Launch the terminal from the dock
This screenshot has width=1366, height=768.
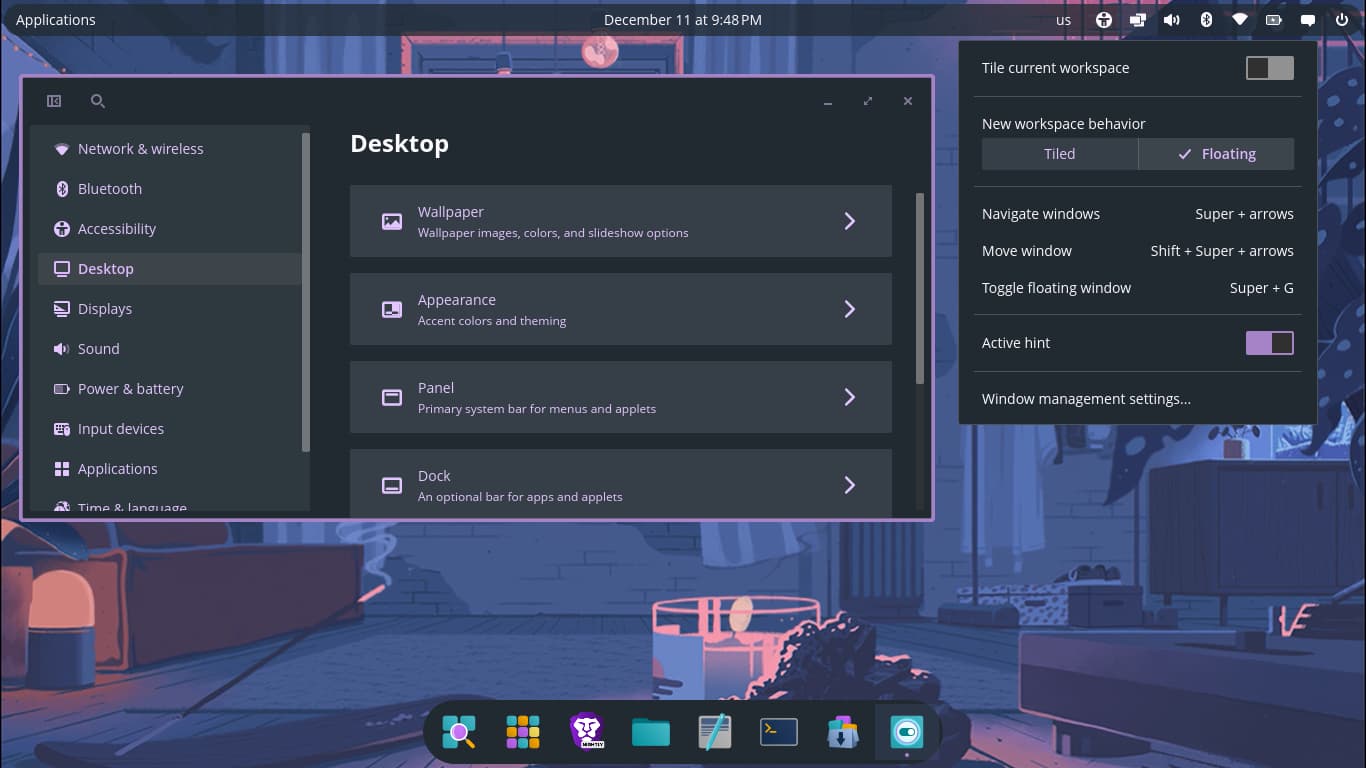[778, 732]
